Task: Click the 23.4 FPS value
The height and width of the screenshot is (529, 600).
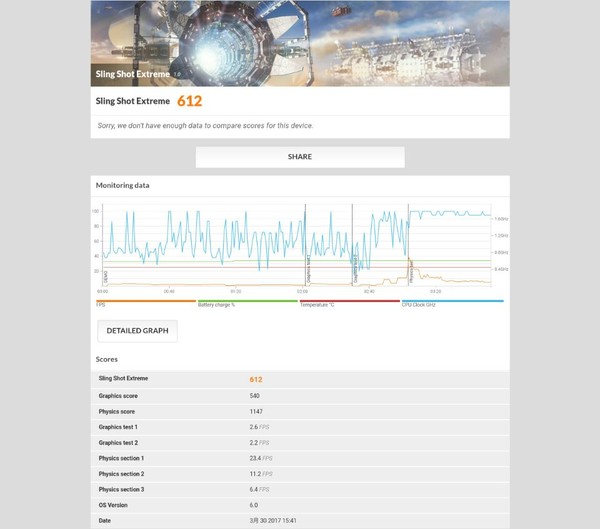Action: 261,458
